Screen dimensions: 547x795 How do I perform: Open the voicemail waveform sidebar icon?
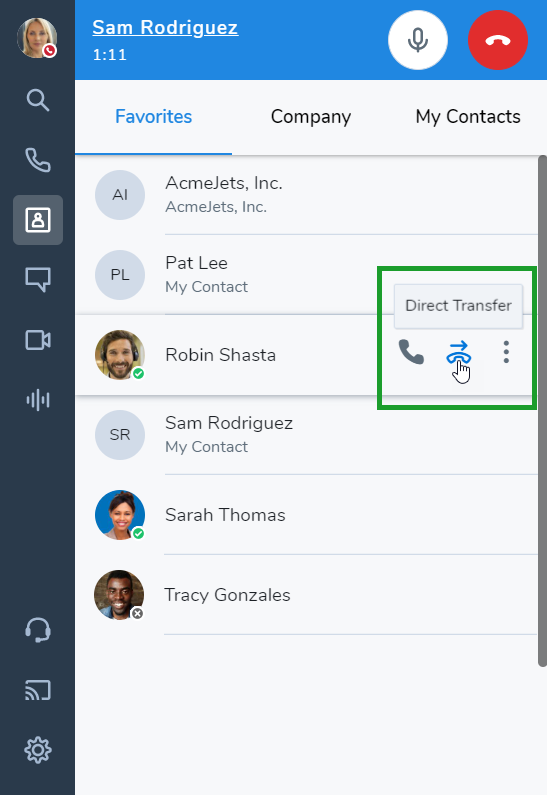pyautogui.click(x=38, y=400)
